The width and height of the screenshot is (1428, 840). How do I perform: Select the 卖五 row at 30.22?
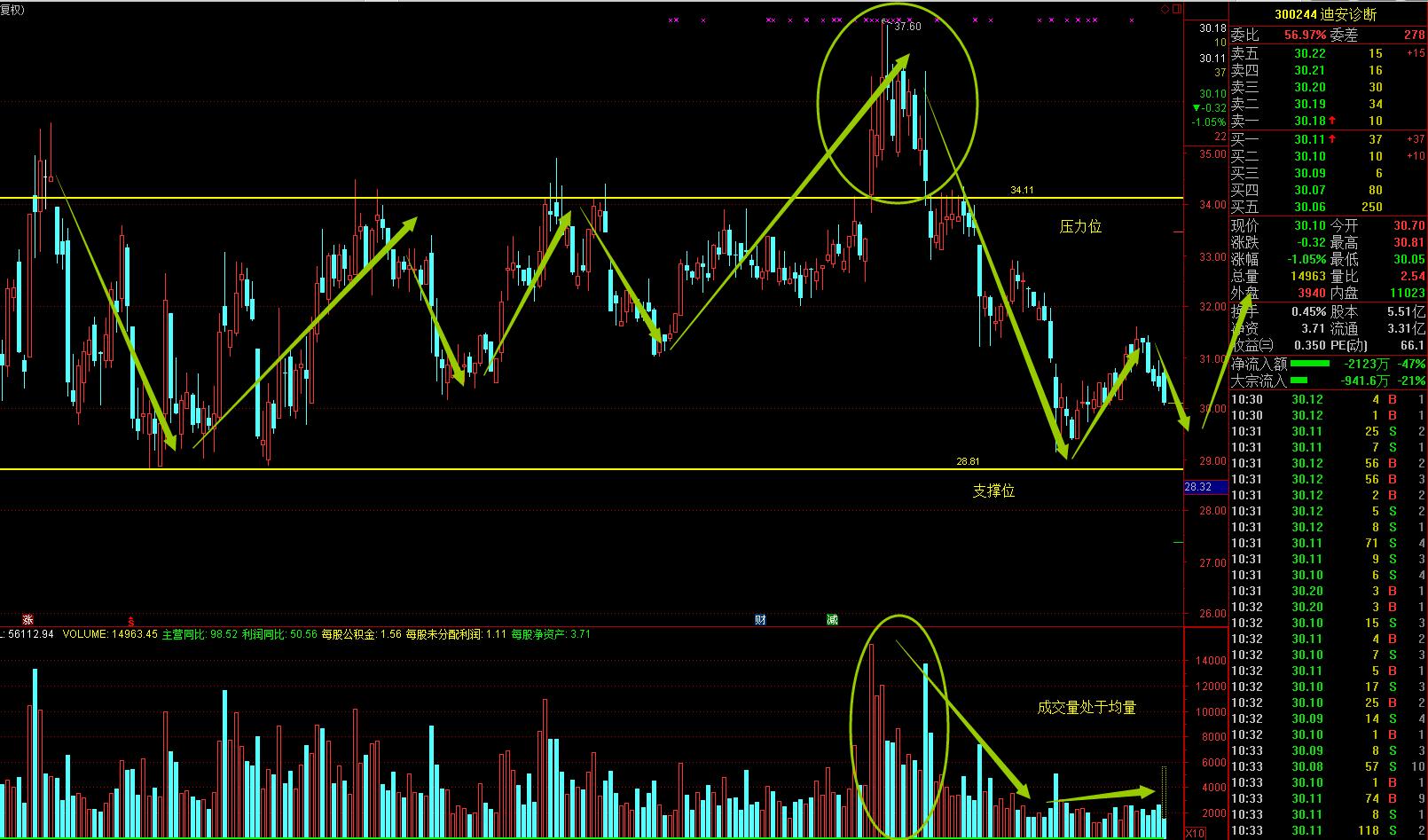(1328, 53)
